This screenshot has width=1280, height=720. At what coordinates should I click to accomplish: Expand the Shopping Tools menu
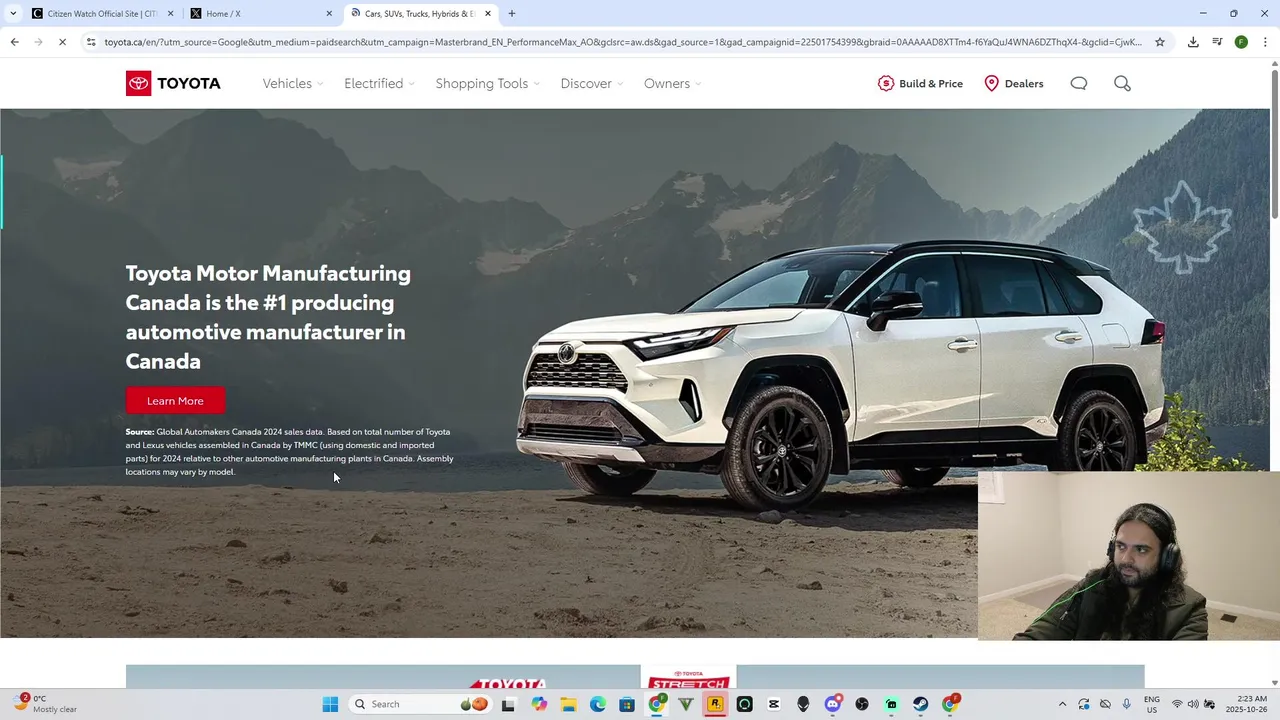(x=487, y=83)
